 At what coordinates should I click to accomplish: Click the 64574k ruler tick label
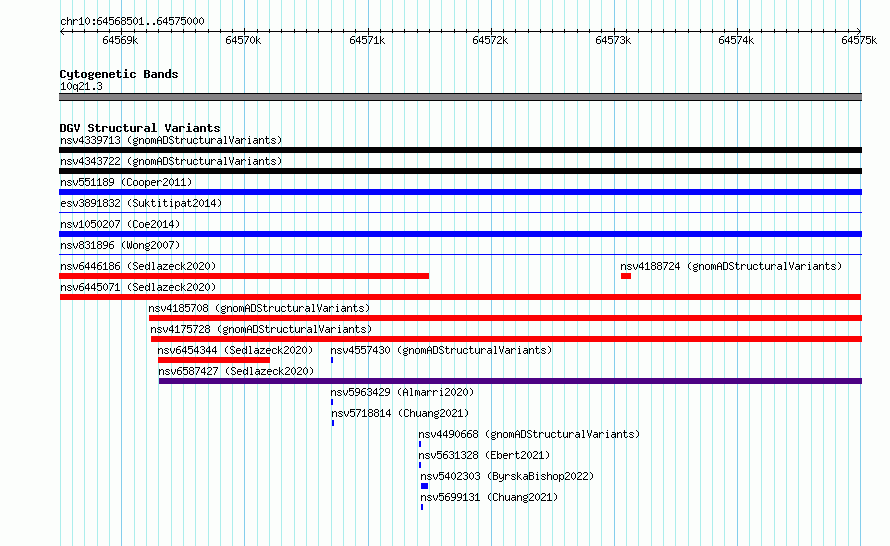coord(736,40)
